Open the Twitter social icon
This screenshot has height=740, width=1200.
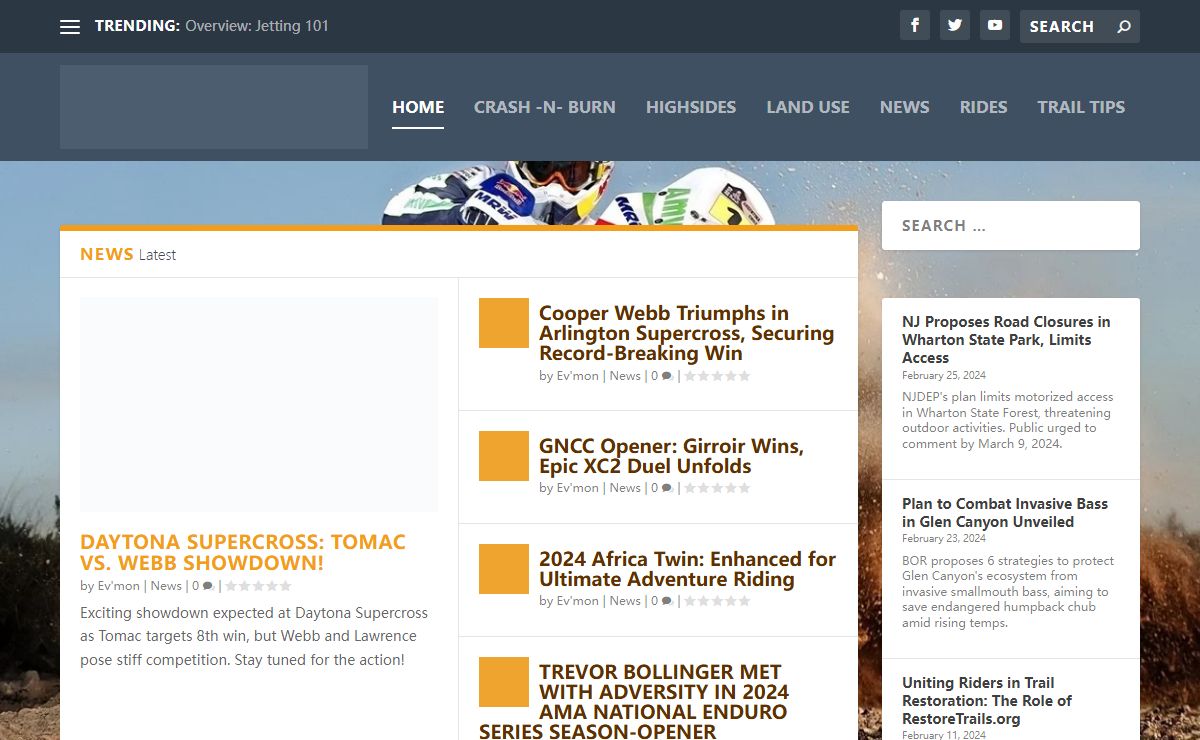(955, 25)
